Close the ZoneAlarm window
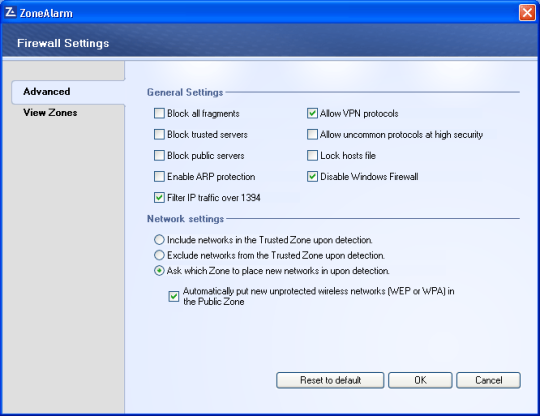This screenshot has width=540, height=416. [527, 13]
